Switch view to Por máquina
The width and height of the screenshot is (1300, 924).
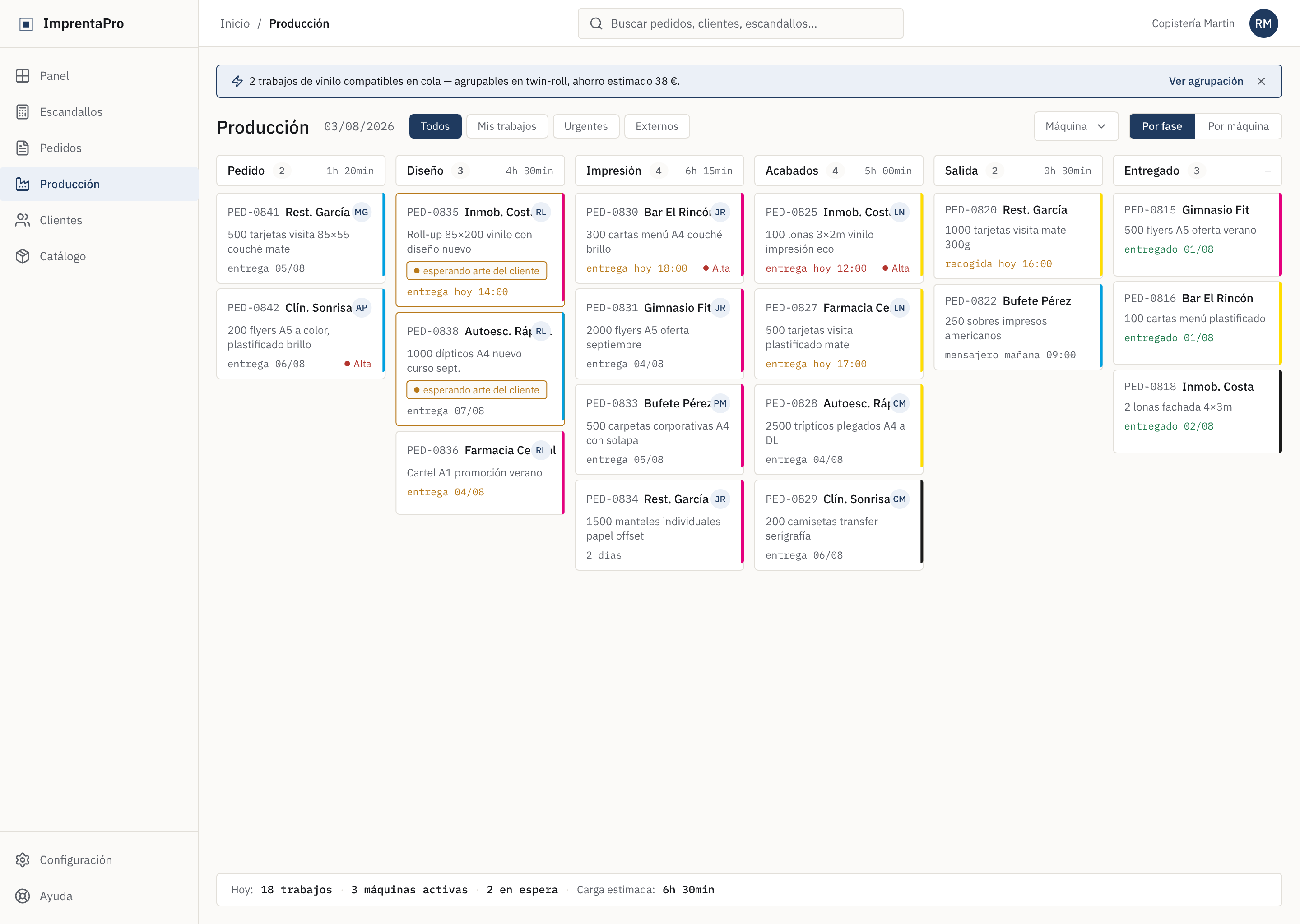[x=1238, y=126]
